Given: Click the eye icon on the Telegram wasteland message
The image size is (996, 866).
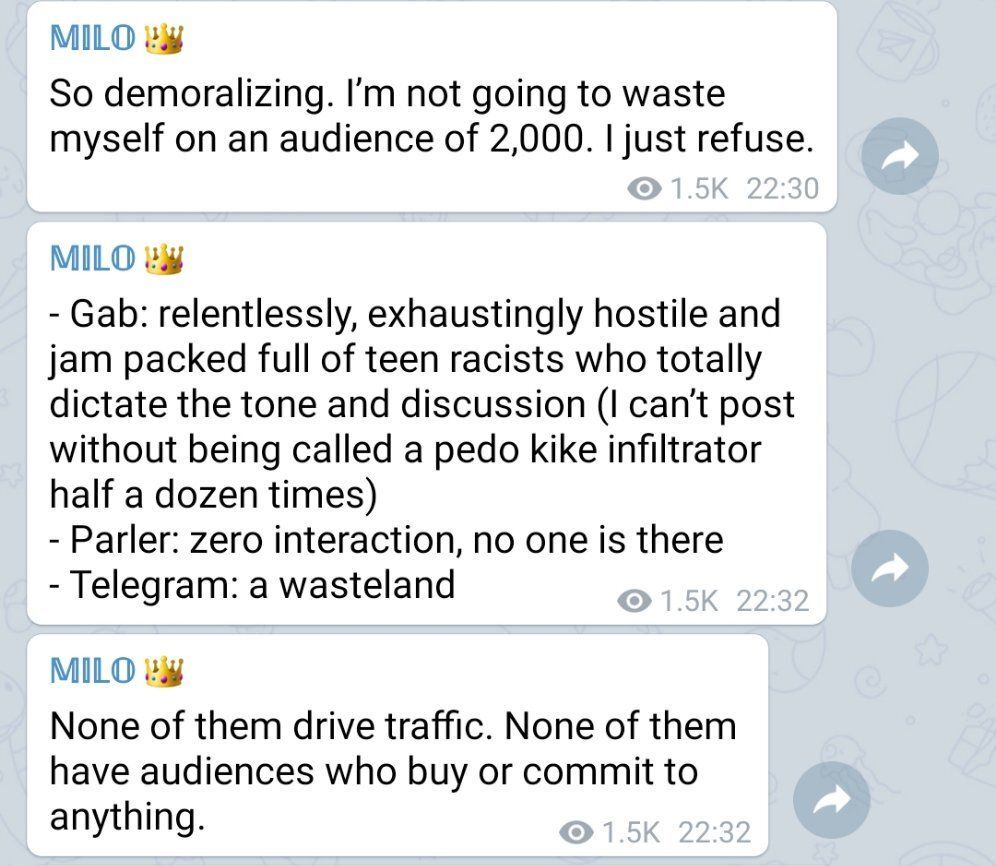Looking at the screenshot, I should pyautogui.click(x=634, y=600).
